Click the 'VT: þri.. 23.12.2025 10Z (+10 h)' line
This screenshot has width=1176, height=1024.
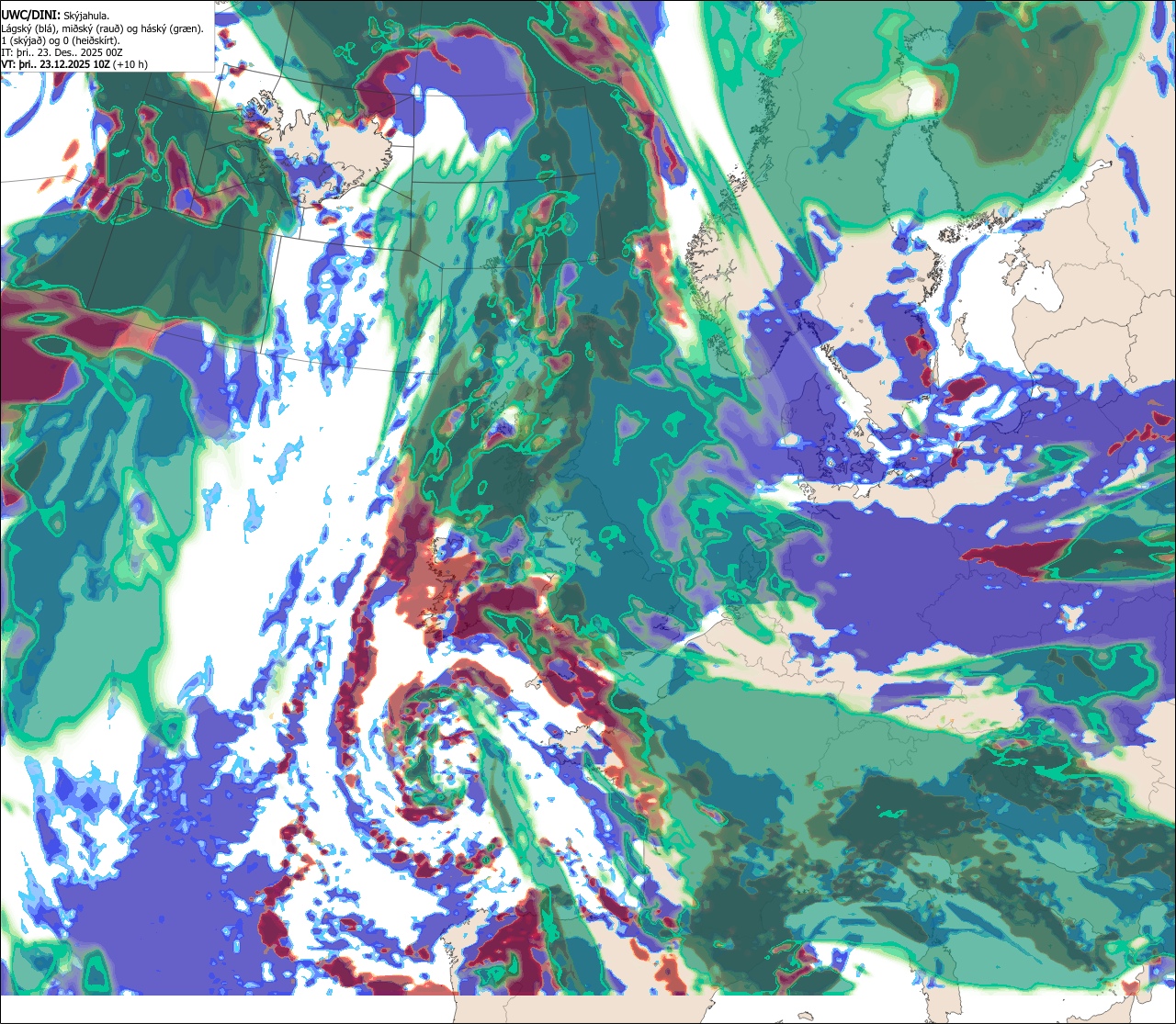74,64
